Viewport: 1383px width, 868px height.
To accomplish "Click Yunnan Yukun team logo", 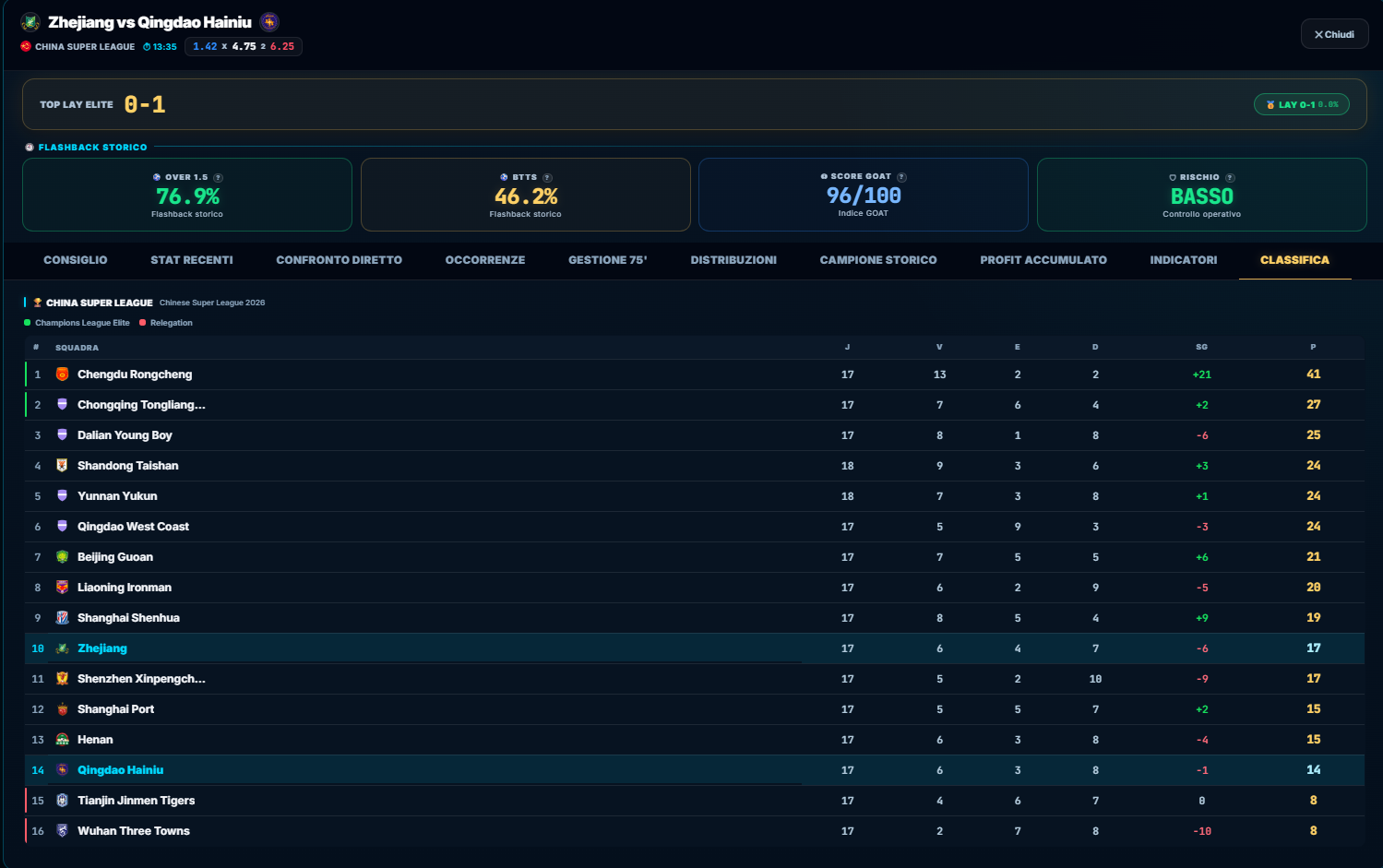I will tap(62, 496).
